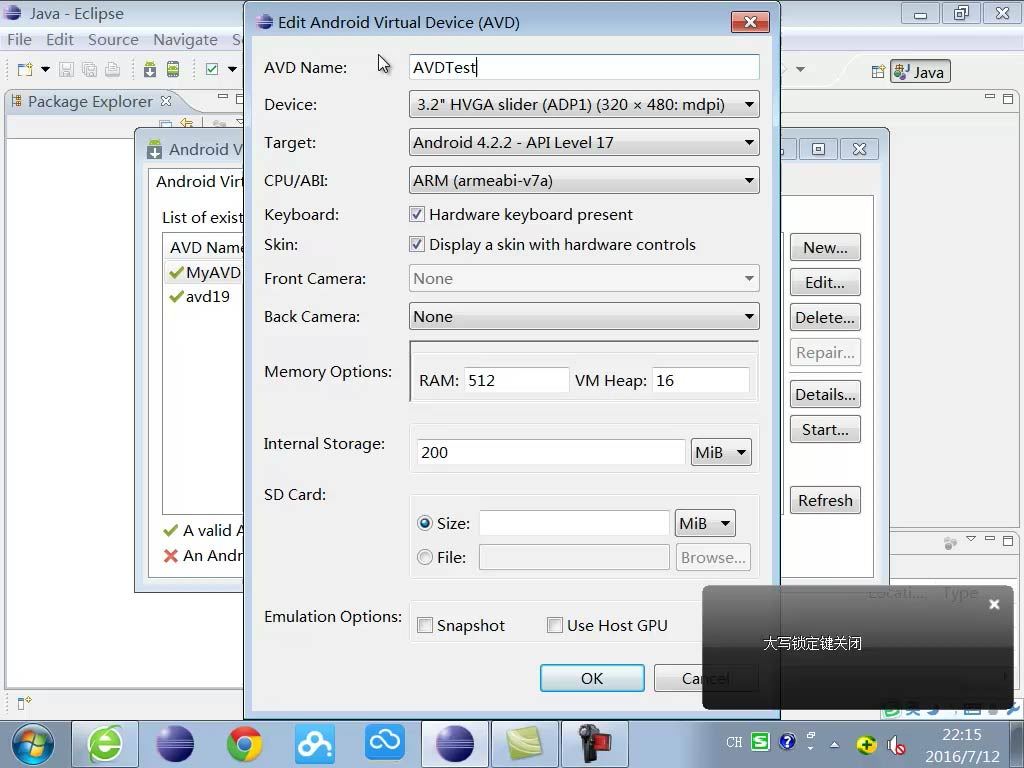This screenshot has width=1024, height=768.
Task: Open the Target dropdown showing Android 4.2.2
Action: (x=584, y=142)
